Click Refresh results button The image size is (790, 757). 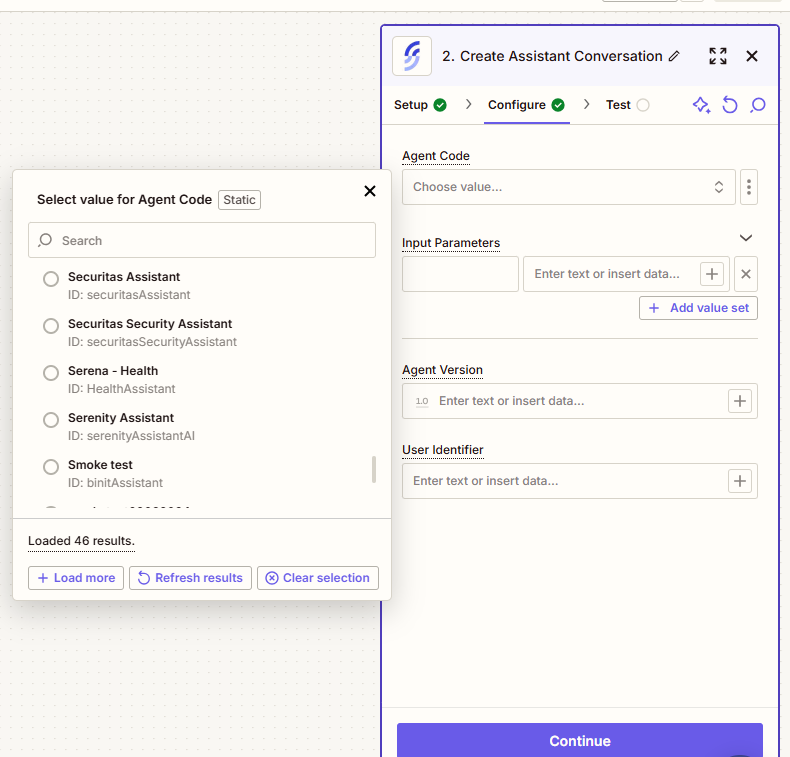click(x=190, y=578)
